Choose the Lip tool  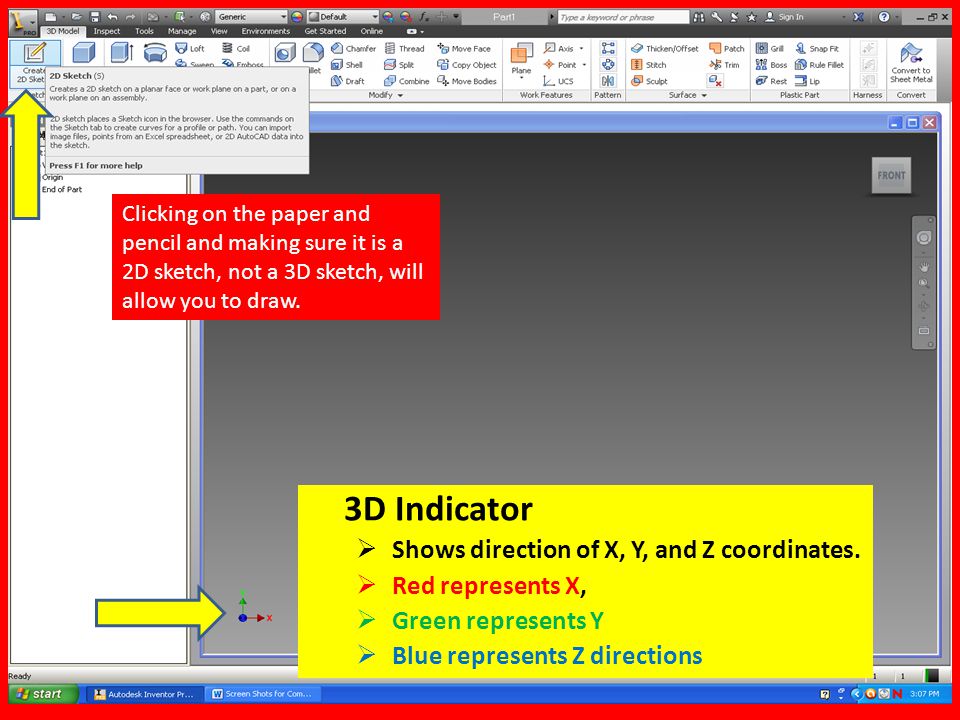pyautogui.click(x=808, y=81)
